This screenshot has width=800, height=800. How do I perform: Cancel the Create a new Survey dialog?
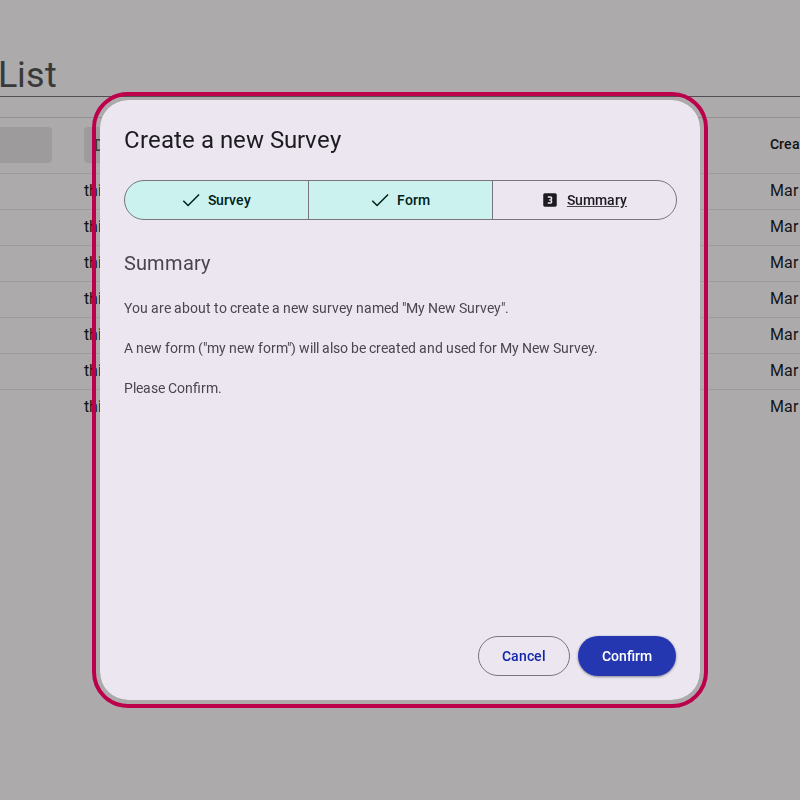click(x=523, y=656)
